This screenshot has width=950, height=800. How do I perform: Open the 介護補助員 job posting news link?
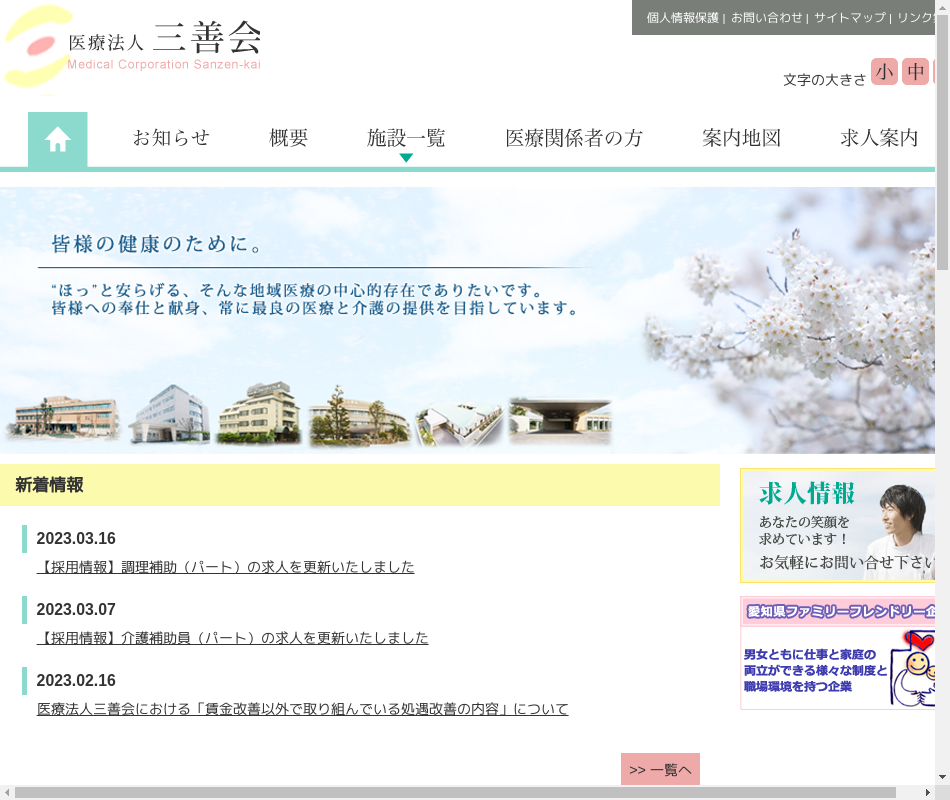(232, 638)
